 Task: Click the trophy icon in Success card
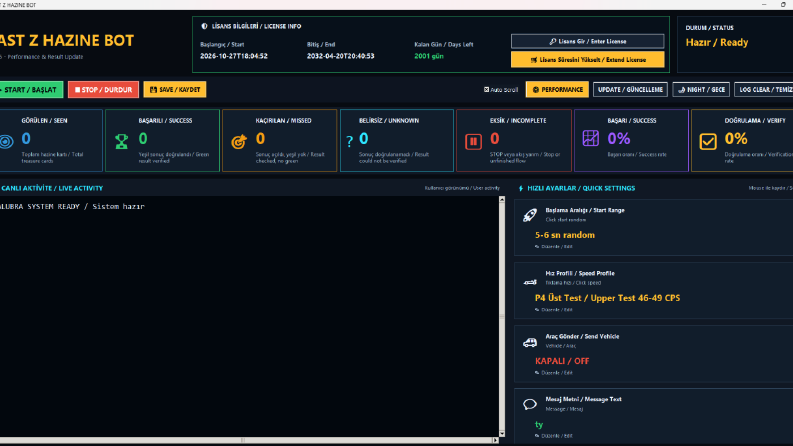pos(121,141)
